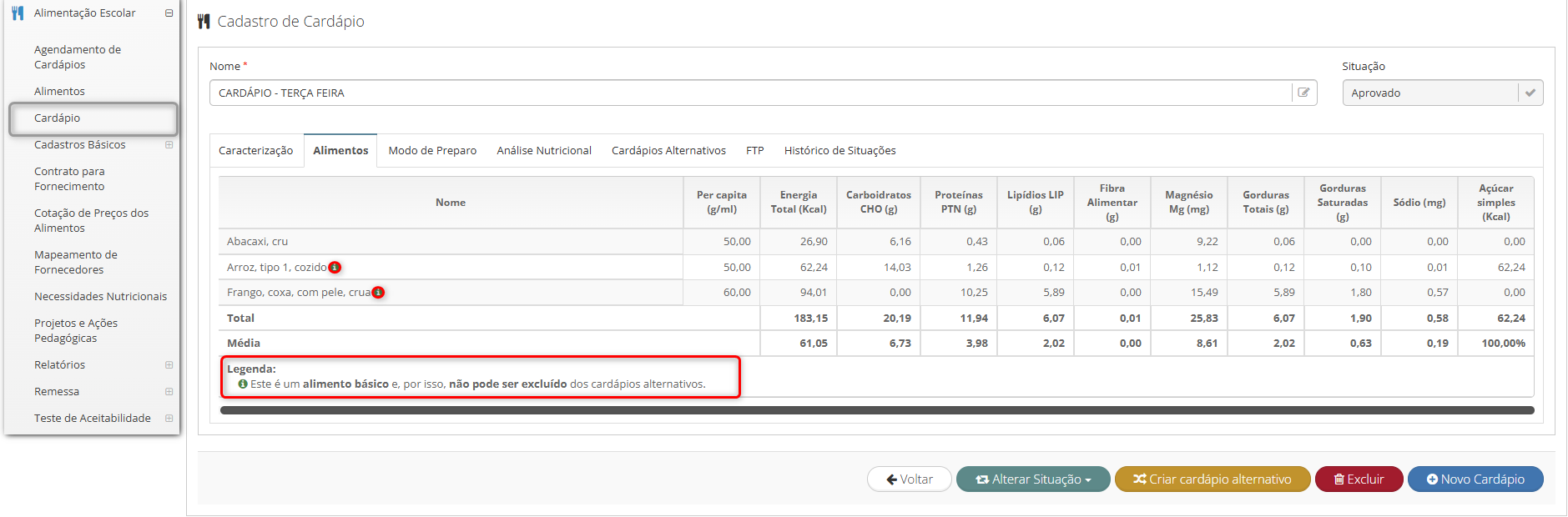Screen dimensions: 1568x517
Task: Select the Alimentos tab
Action: point(340,151)
